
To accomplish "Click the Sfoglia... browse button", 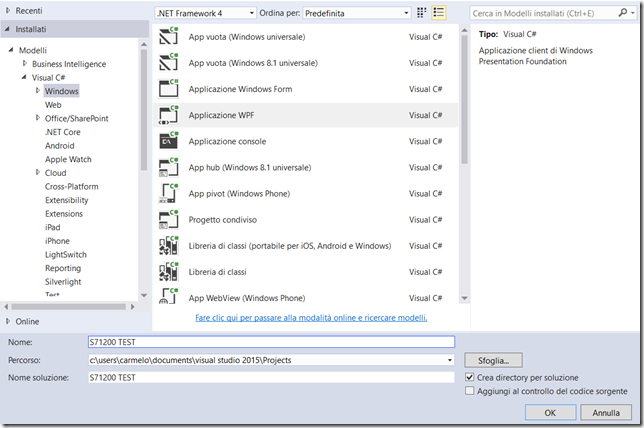I will tap(493, 360).
